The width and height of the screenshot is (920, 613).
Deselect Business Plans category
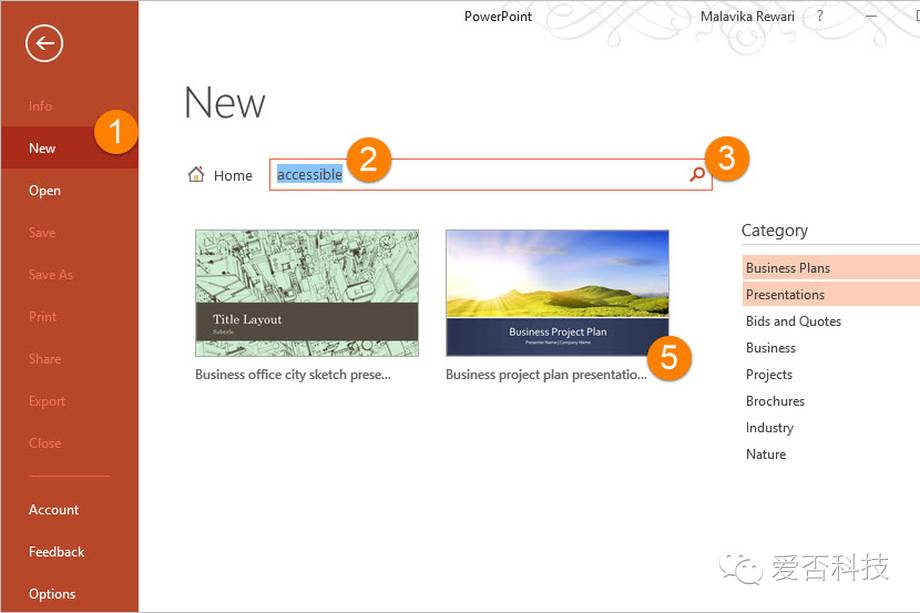click(831, 267)
